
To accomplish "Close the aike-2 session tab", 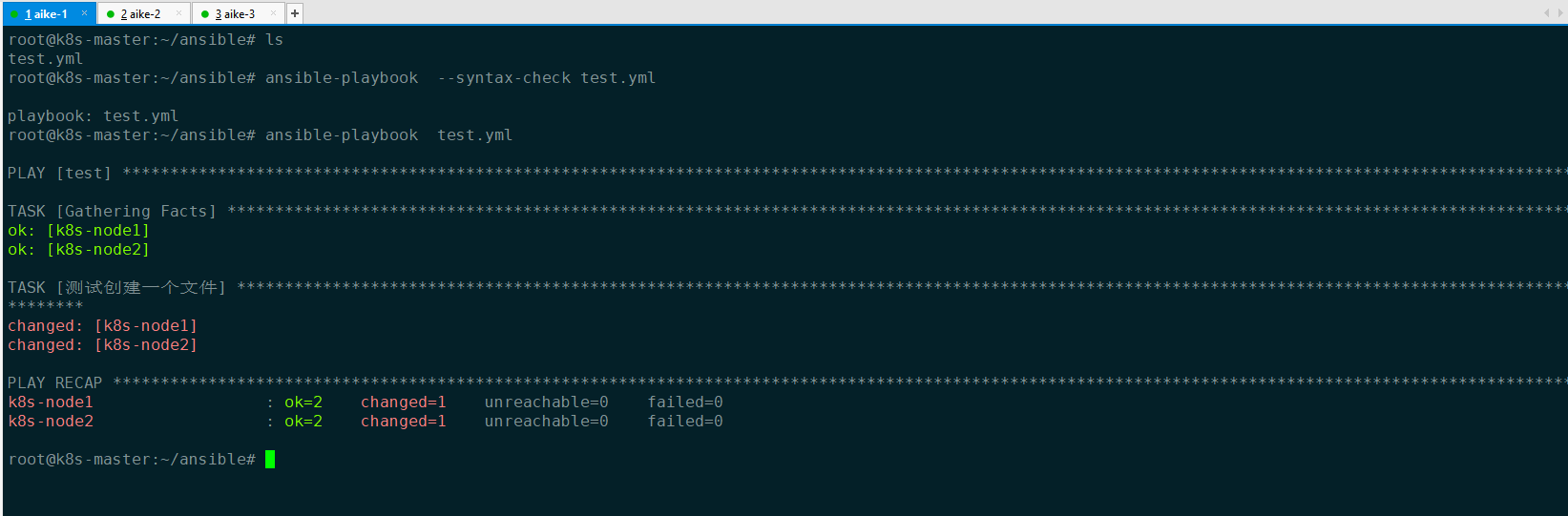I will [178, 13].
